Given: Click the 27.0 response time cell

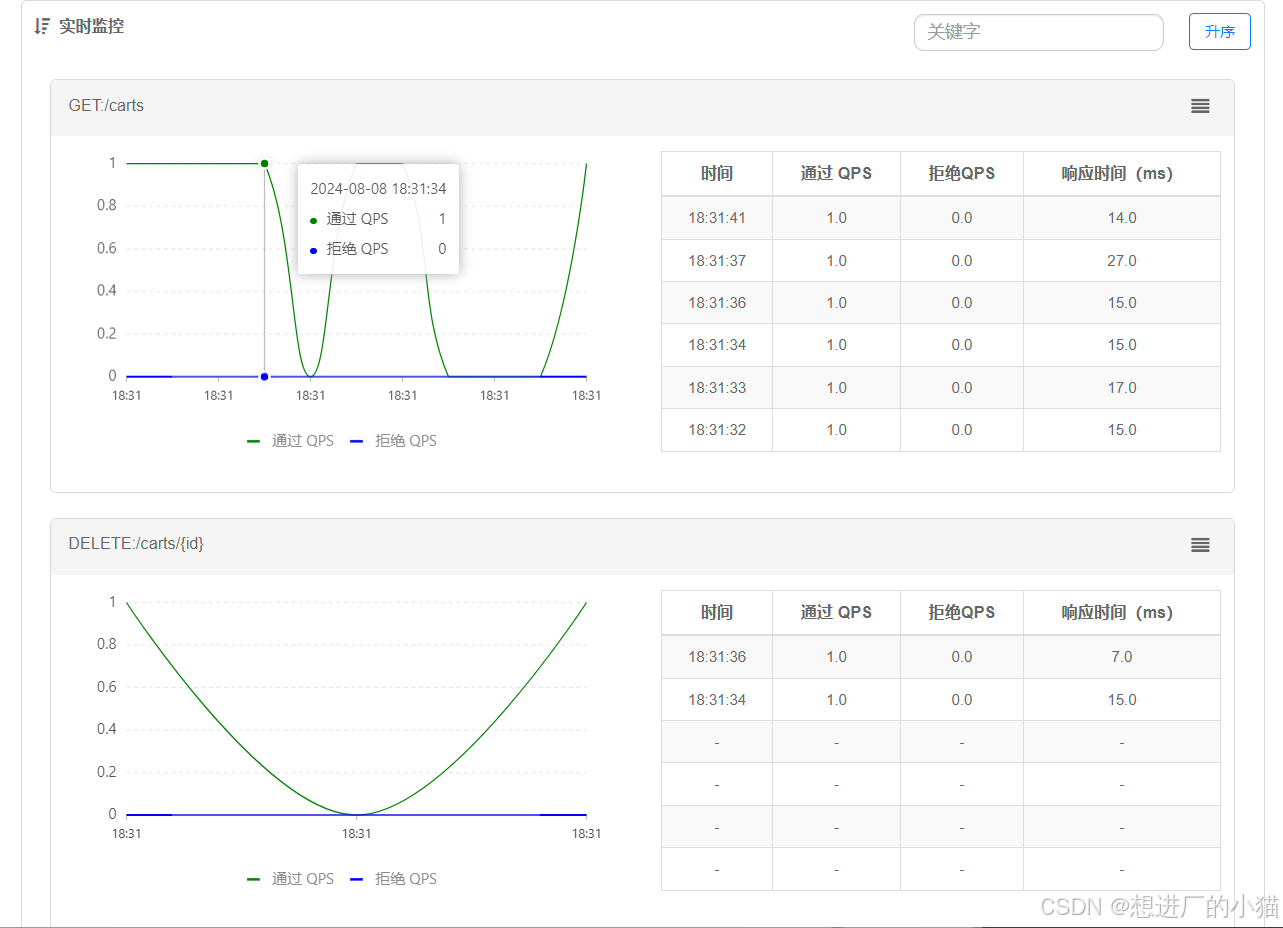Looking at the screenshot, I should point(1122,261).
